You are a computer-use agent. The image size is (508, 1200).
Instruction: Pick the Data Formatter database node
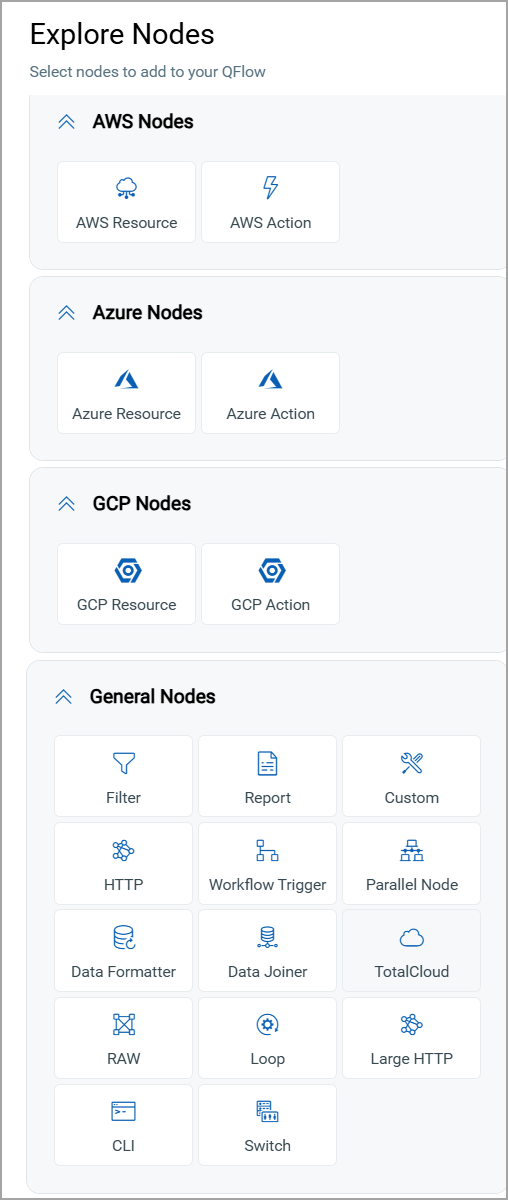(x=123, y=951)
